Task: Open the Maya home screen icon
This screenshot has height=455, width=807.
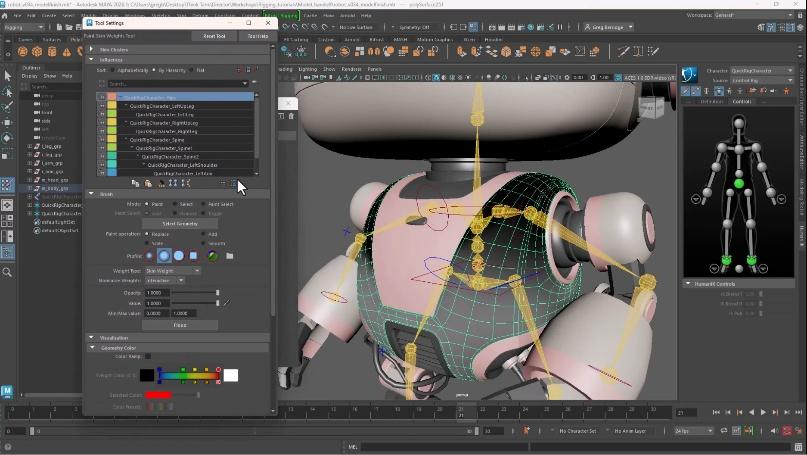Action: (5, 15)
